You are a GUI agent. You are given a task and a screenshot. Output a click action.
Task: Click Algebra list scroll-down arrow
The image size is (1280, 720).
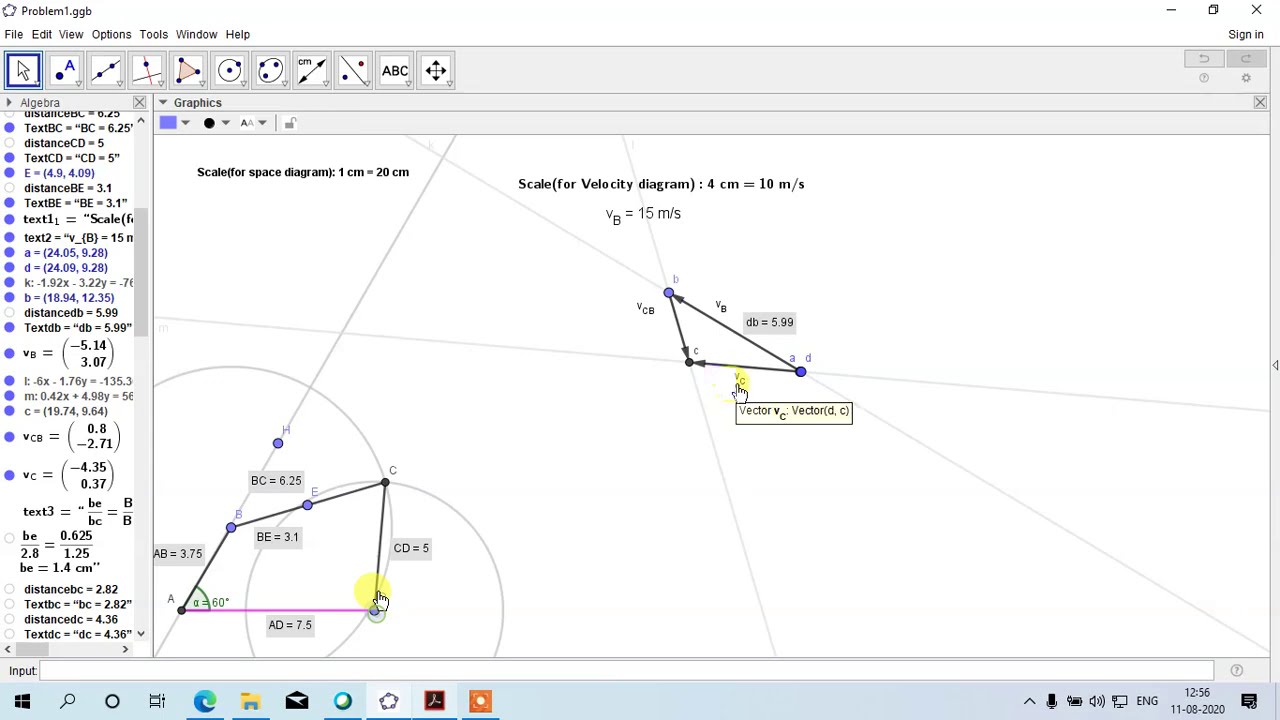pyautogui.click(x=141, y=634)
